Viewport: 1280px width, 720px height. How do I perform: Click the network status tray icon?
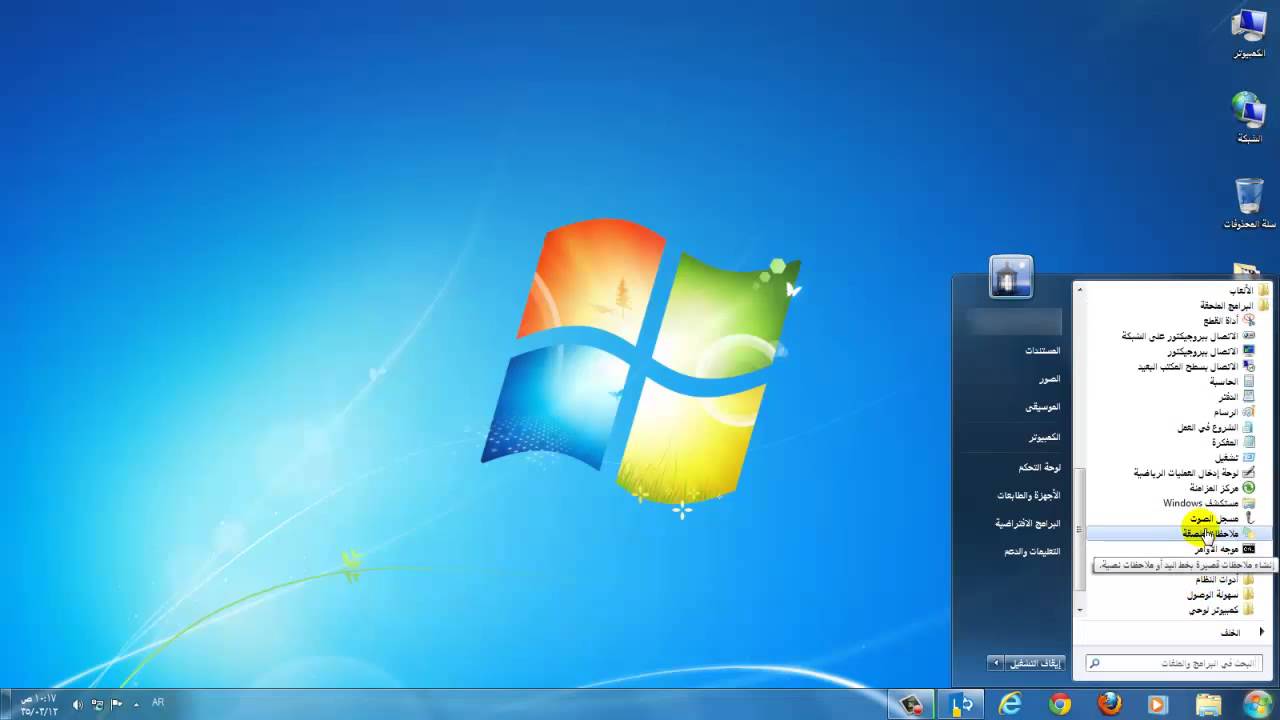click(98, 704)
